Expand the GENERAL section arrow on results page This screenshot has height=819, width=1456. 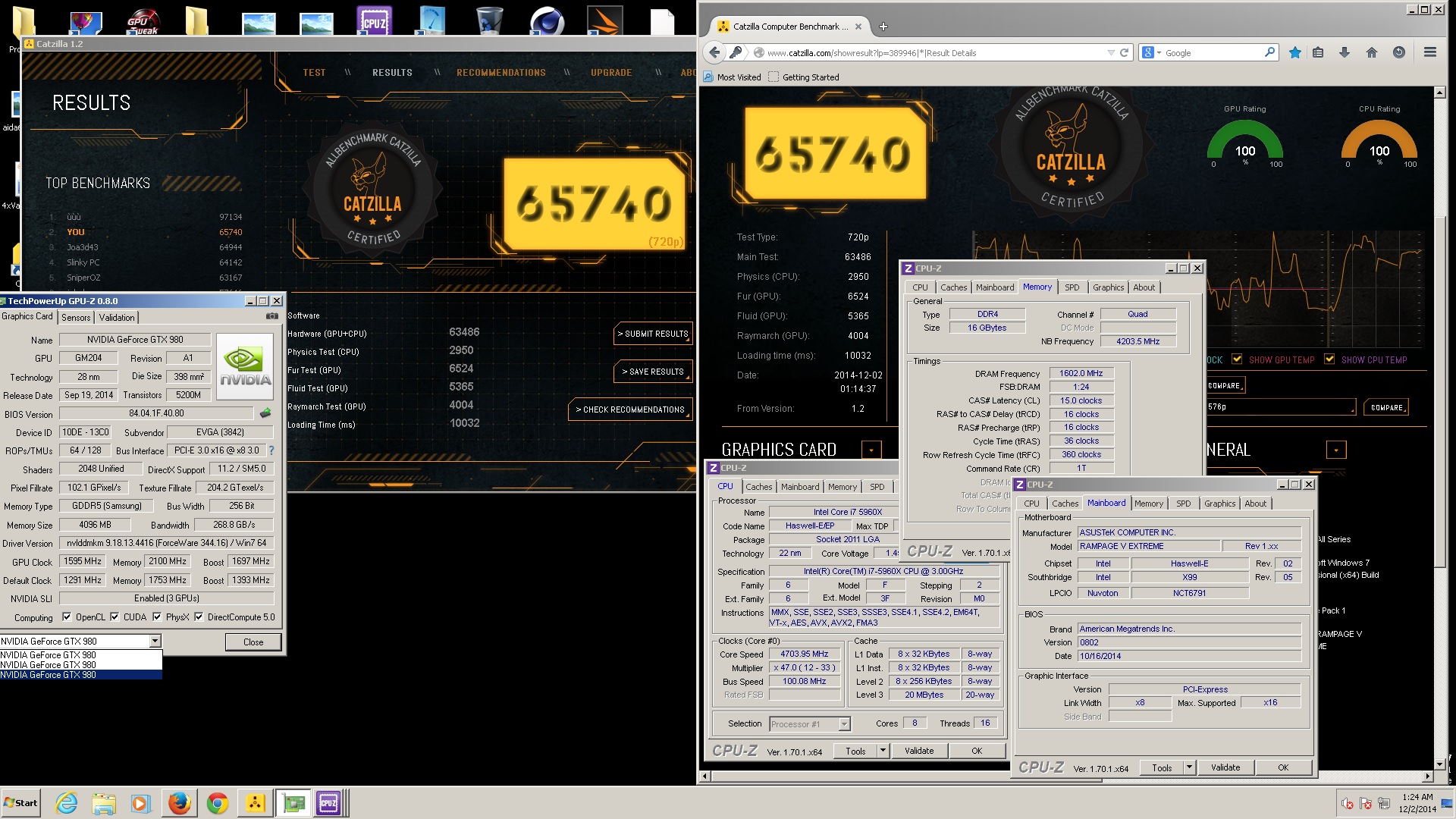point(1336,450)
